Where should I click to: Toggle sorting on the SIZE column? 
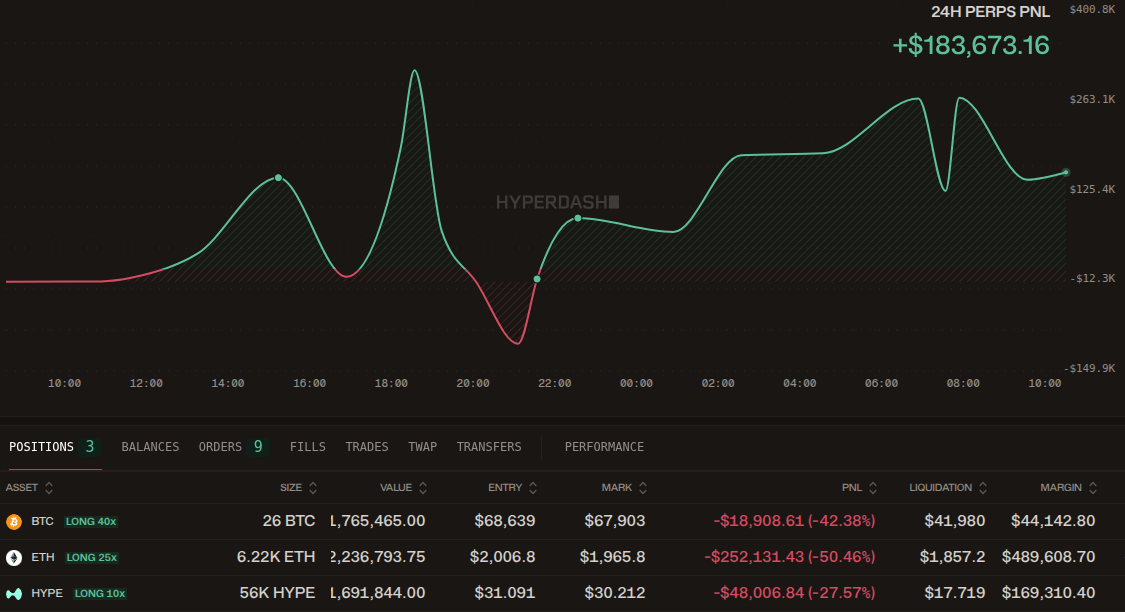click(313, 487)
